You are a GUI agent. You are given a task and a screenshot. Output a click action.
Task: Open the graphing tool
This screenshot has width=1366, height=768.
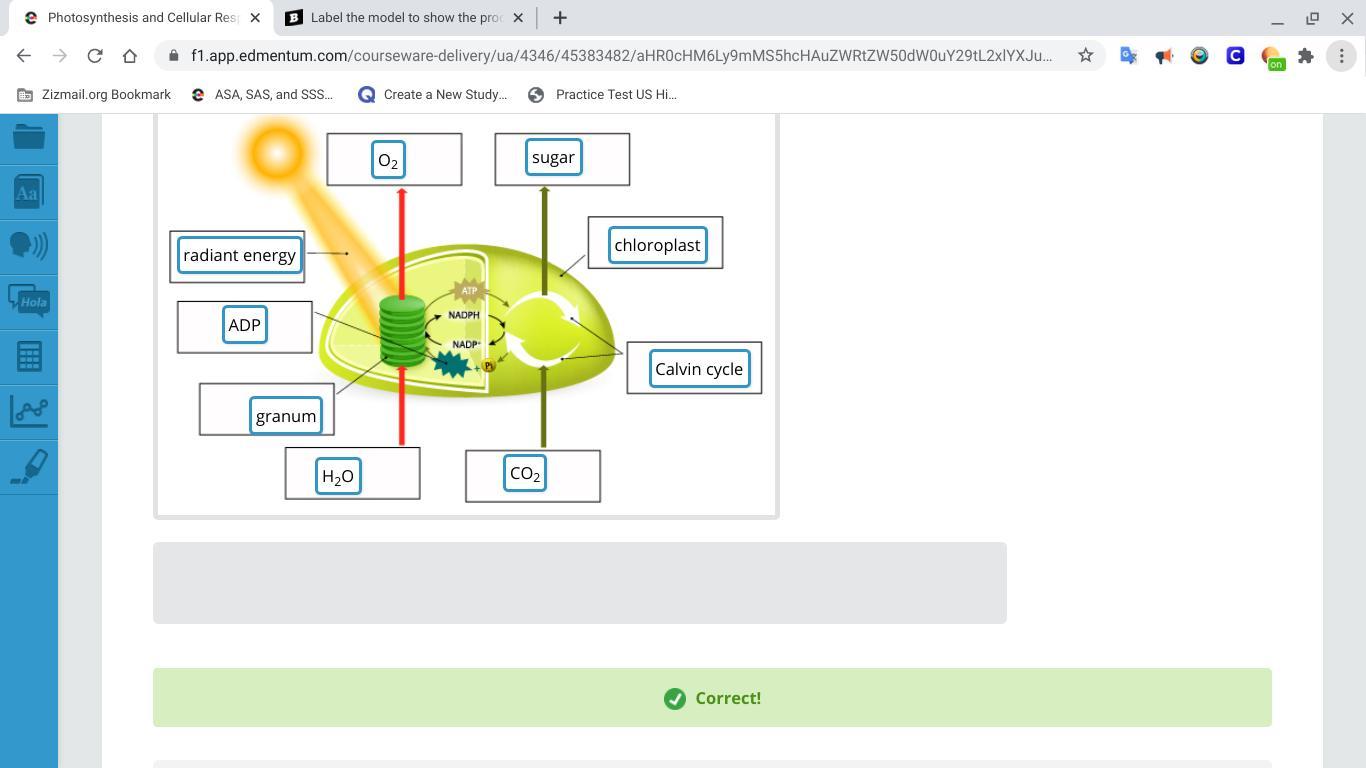(x=29, y=411)
